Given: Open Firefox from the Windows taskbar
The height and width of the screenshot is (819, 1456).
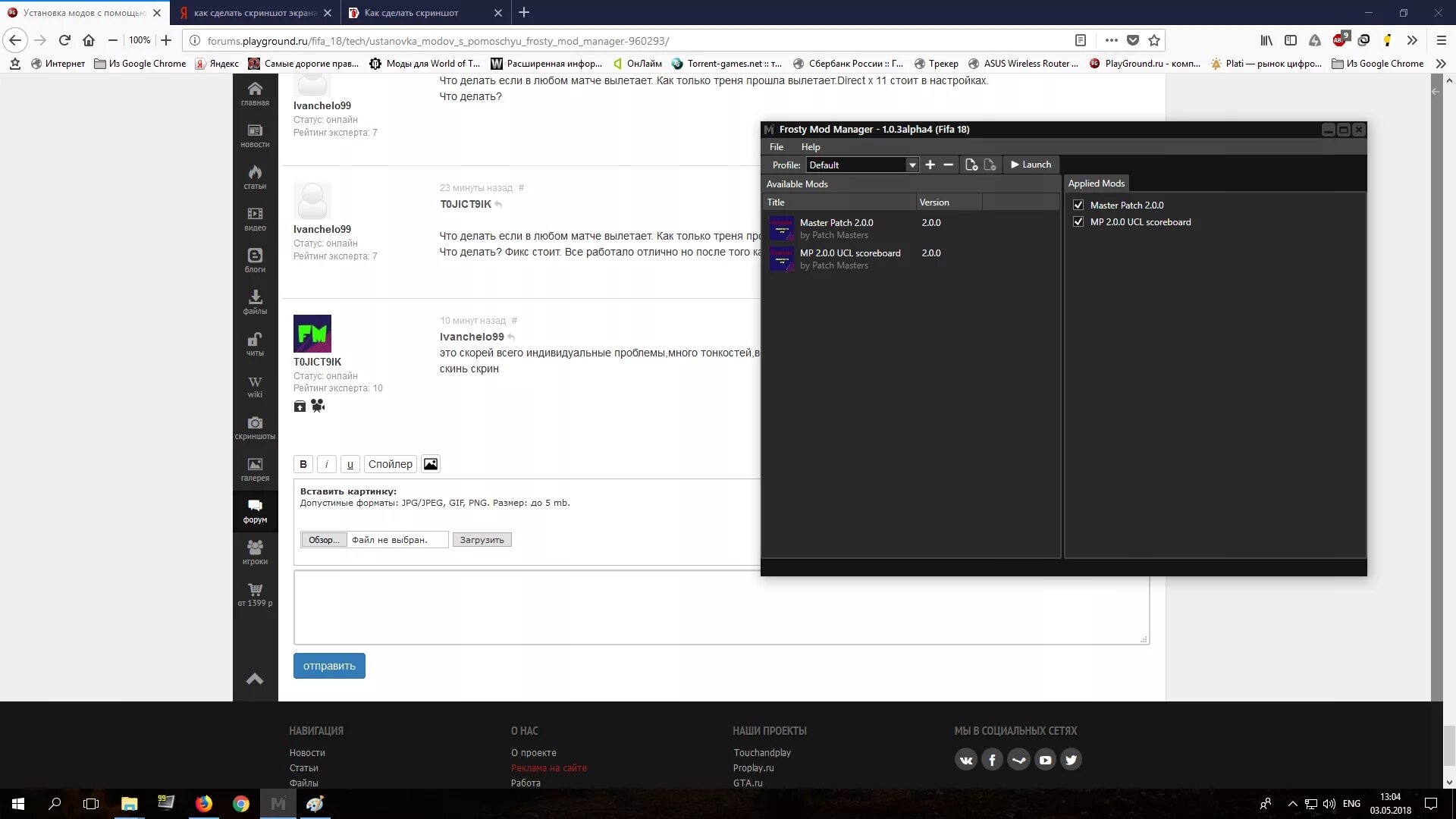Looking at the screenshot, I should pyautogui.click(x=204, y=804).
